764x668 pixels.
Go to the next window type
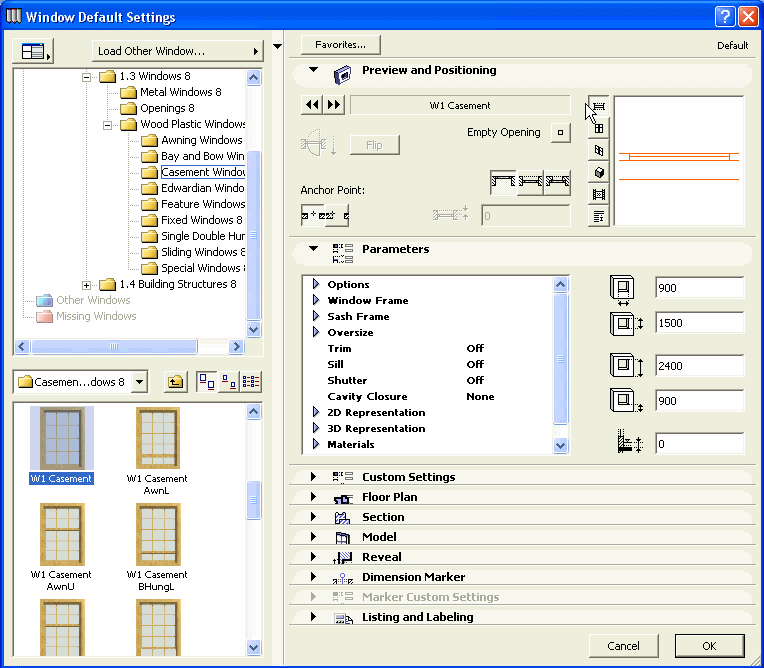tap(334, 105)
